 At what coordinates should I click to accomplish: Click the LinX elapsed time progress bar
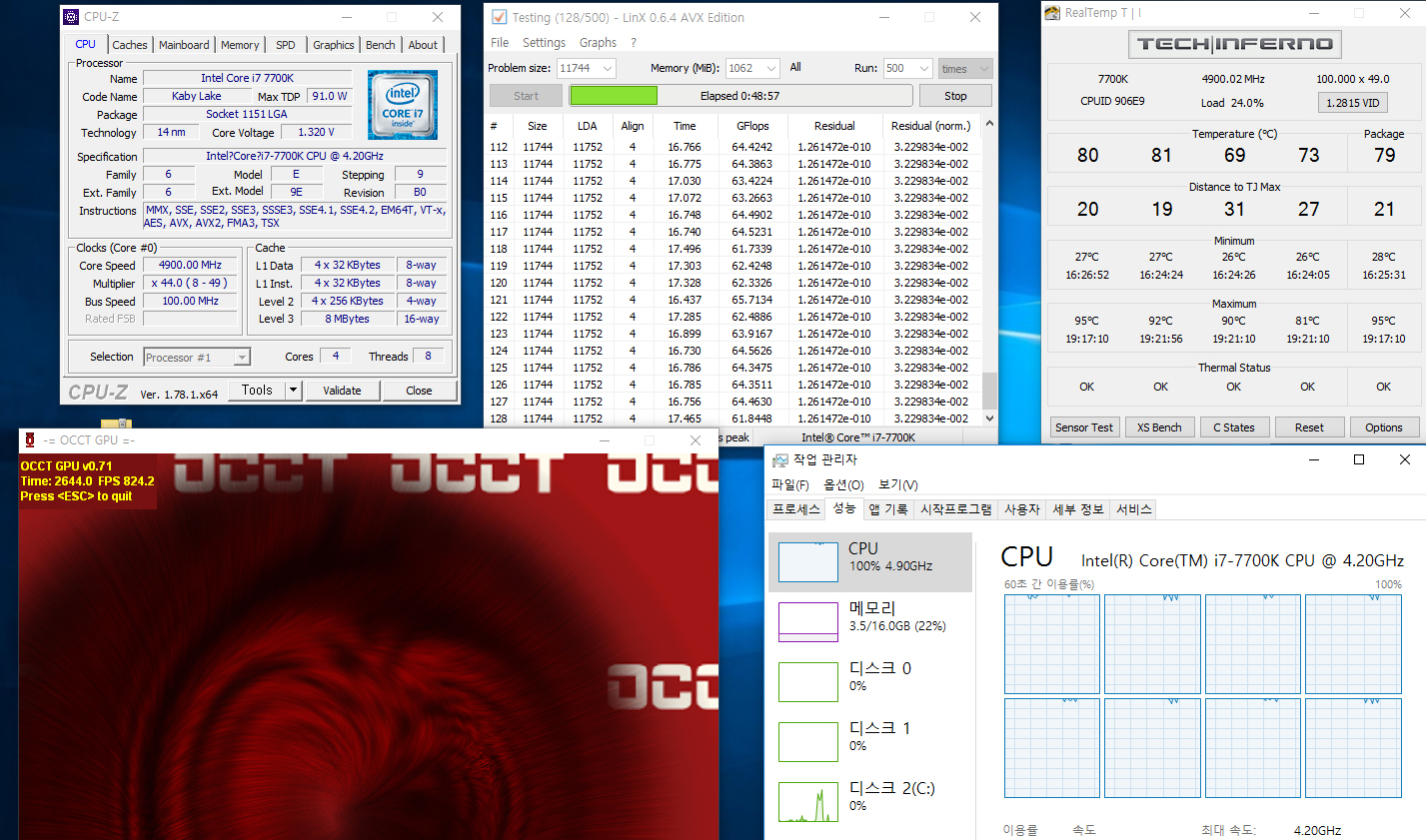(740, 96)
